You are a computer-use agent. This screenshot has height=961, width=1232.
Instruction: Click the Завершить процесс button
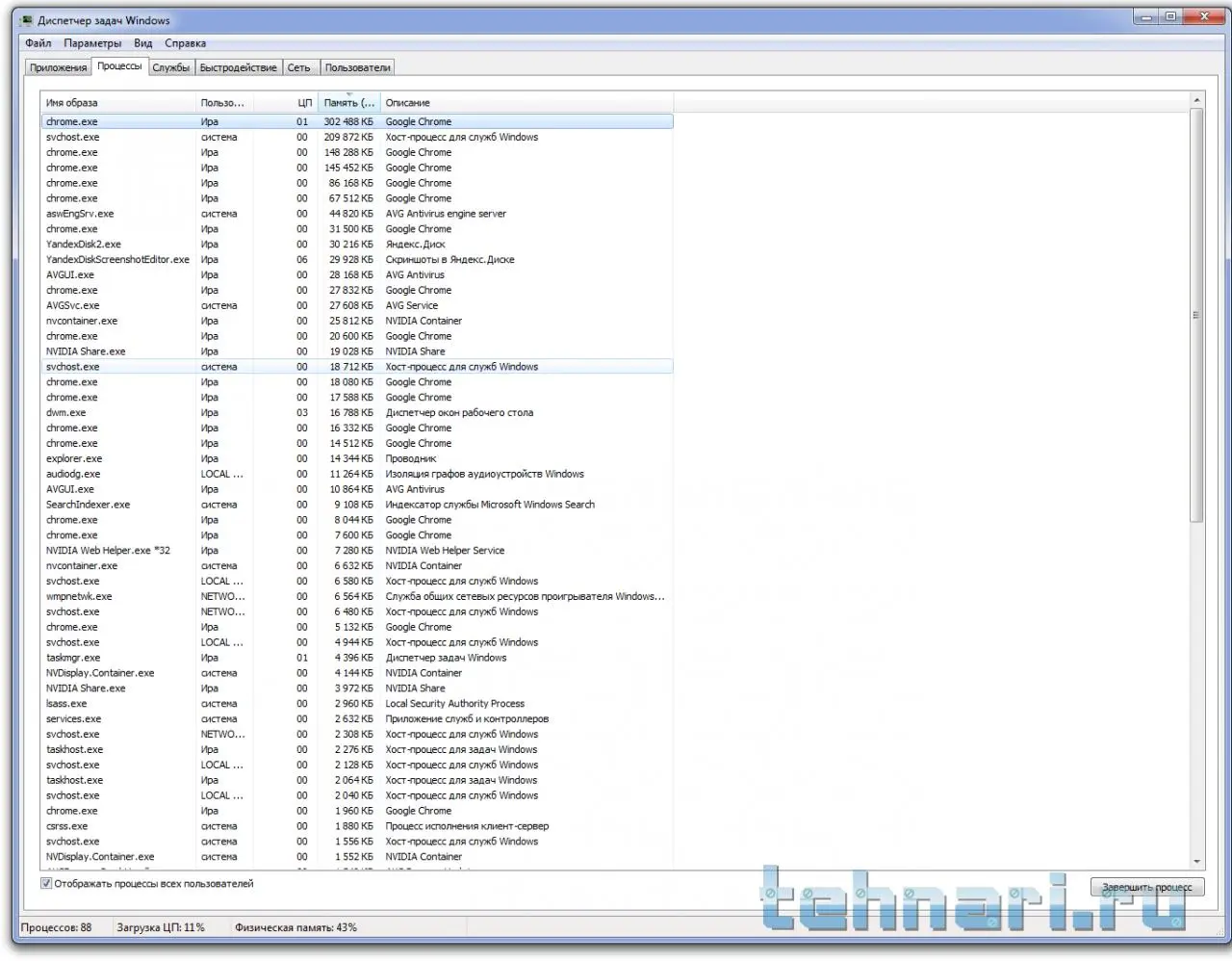[1147, 887]
